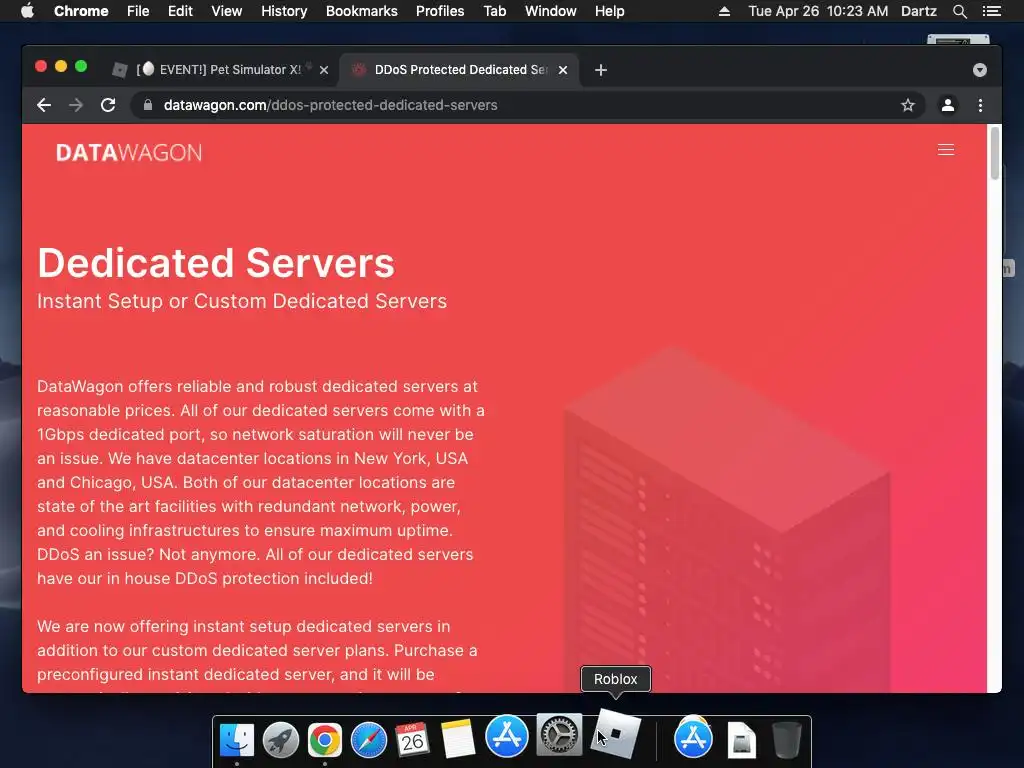Viewport: 1024px width, 768px height.
Task: Open the Bookmarks menu
Action: point(362,11)
